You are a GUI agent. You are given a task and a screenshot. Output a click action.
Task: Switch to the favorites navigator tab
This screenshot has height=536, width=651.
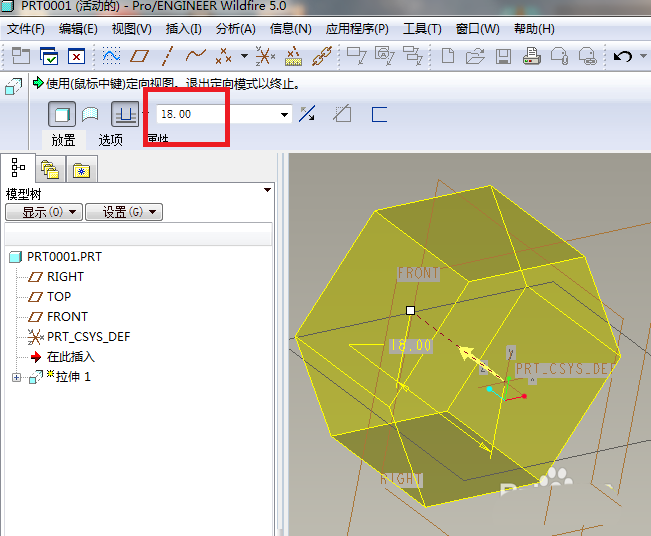(x=81, y=169)
